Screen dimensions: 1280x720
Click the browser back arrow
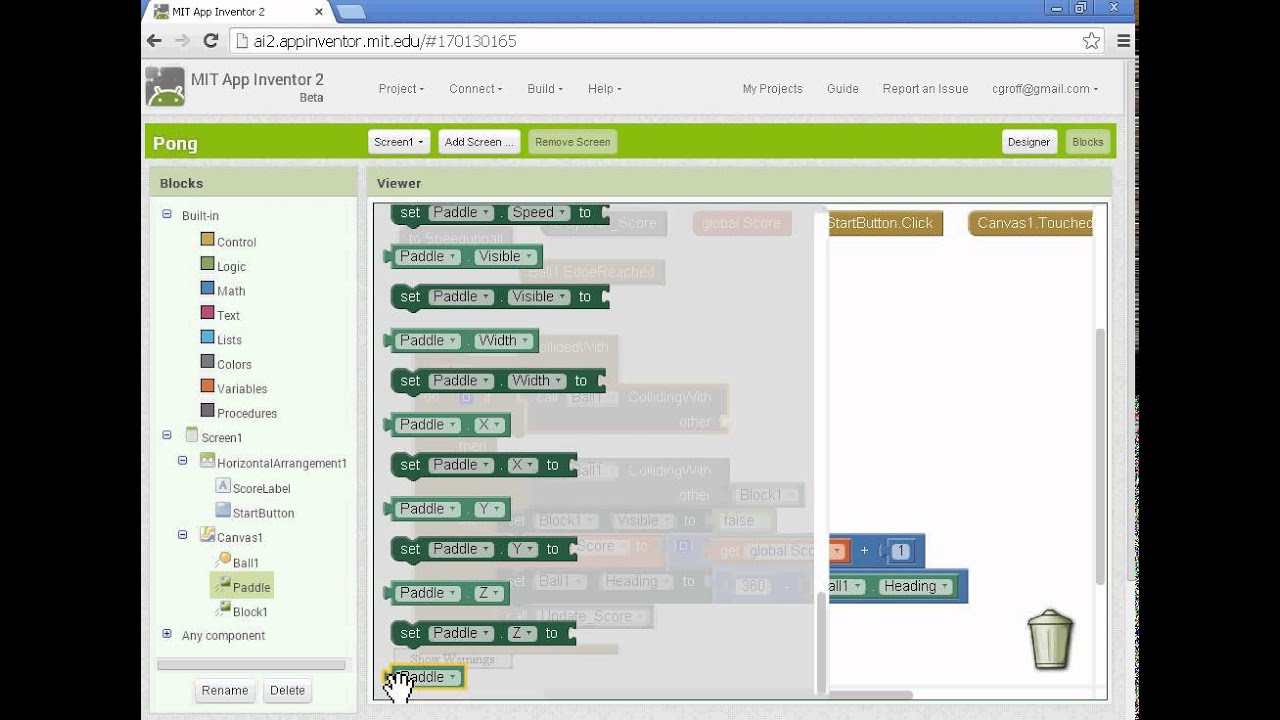point(154,41)
